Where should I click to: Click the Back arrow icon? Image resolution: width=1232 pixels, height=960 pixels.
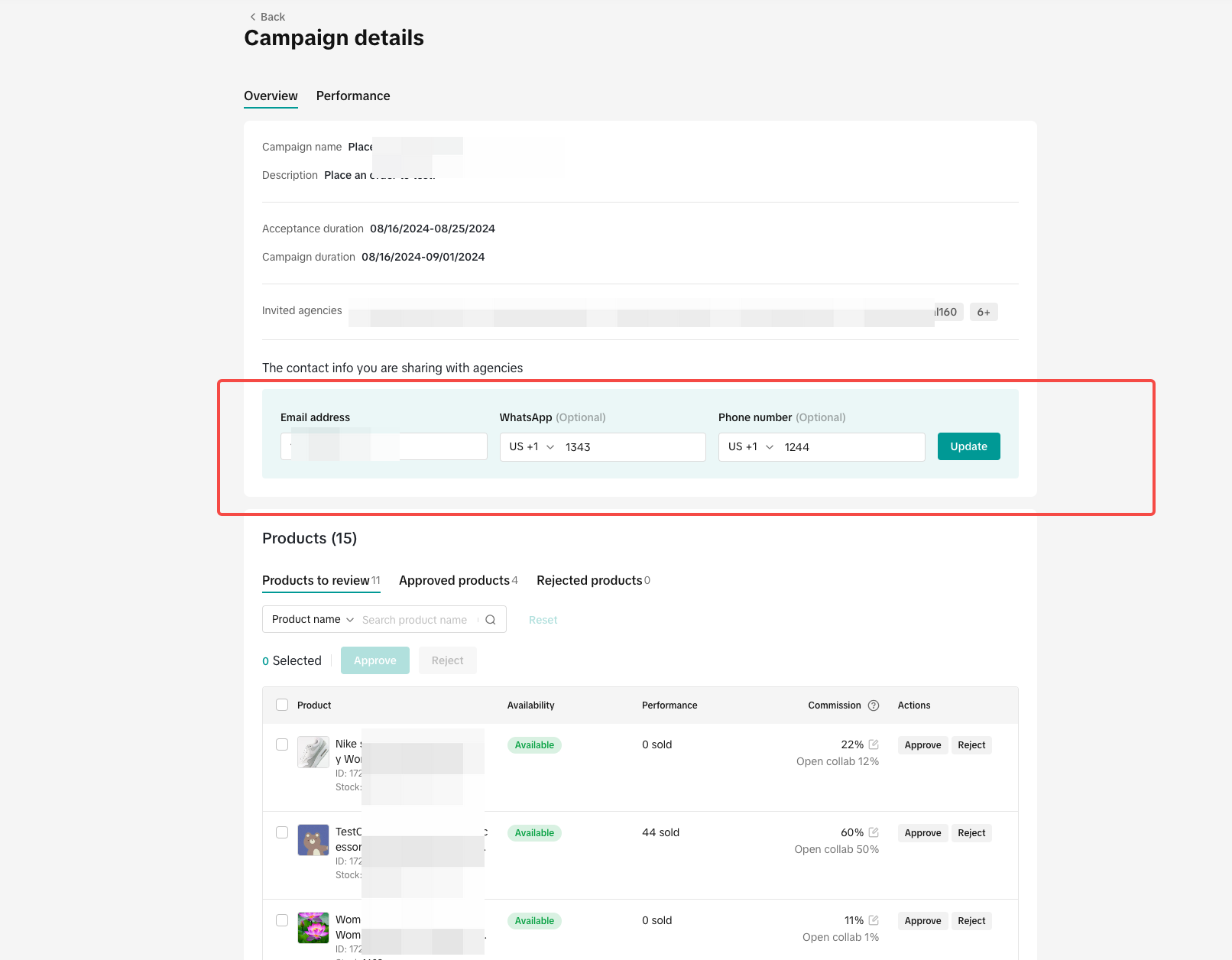[x=253, y=17]
